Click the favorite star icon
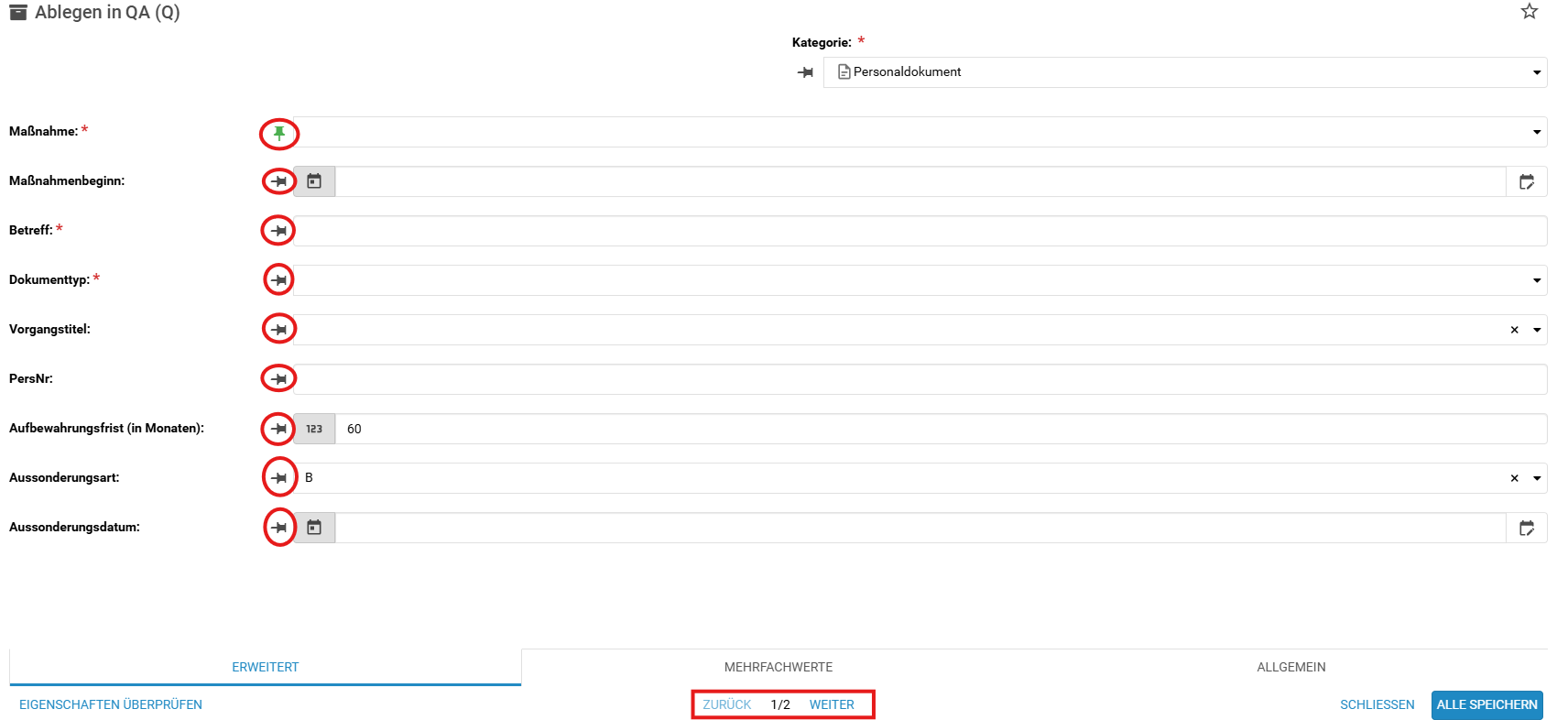This screenshot has width=1568, height=720. click(1529, 12)
